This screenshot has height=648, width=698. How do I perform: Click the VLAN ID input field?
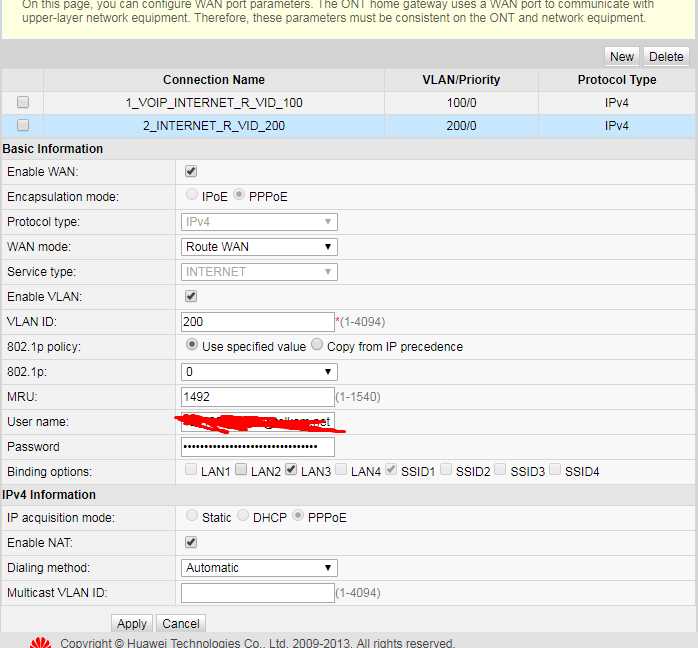(258, 321)
